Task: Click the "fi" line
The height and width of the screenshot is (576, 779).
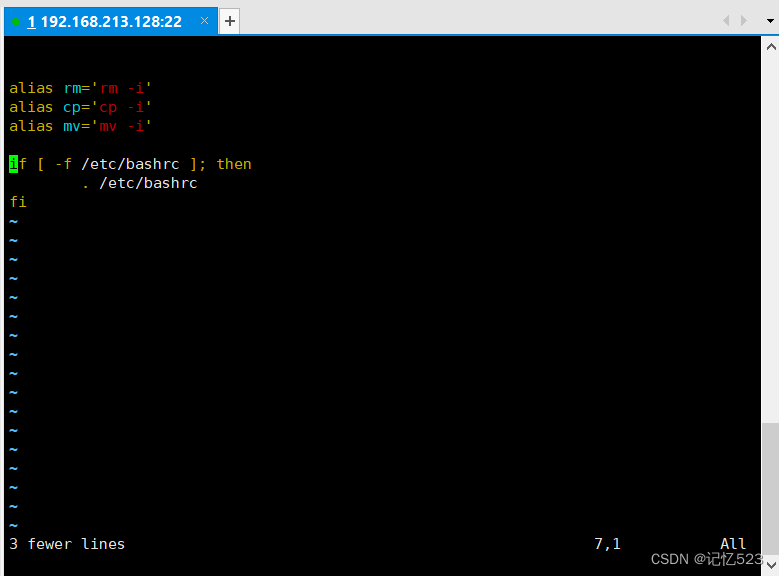Action: click(18, 202)
